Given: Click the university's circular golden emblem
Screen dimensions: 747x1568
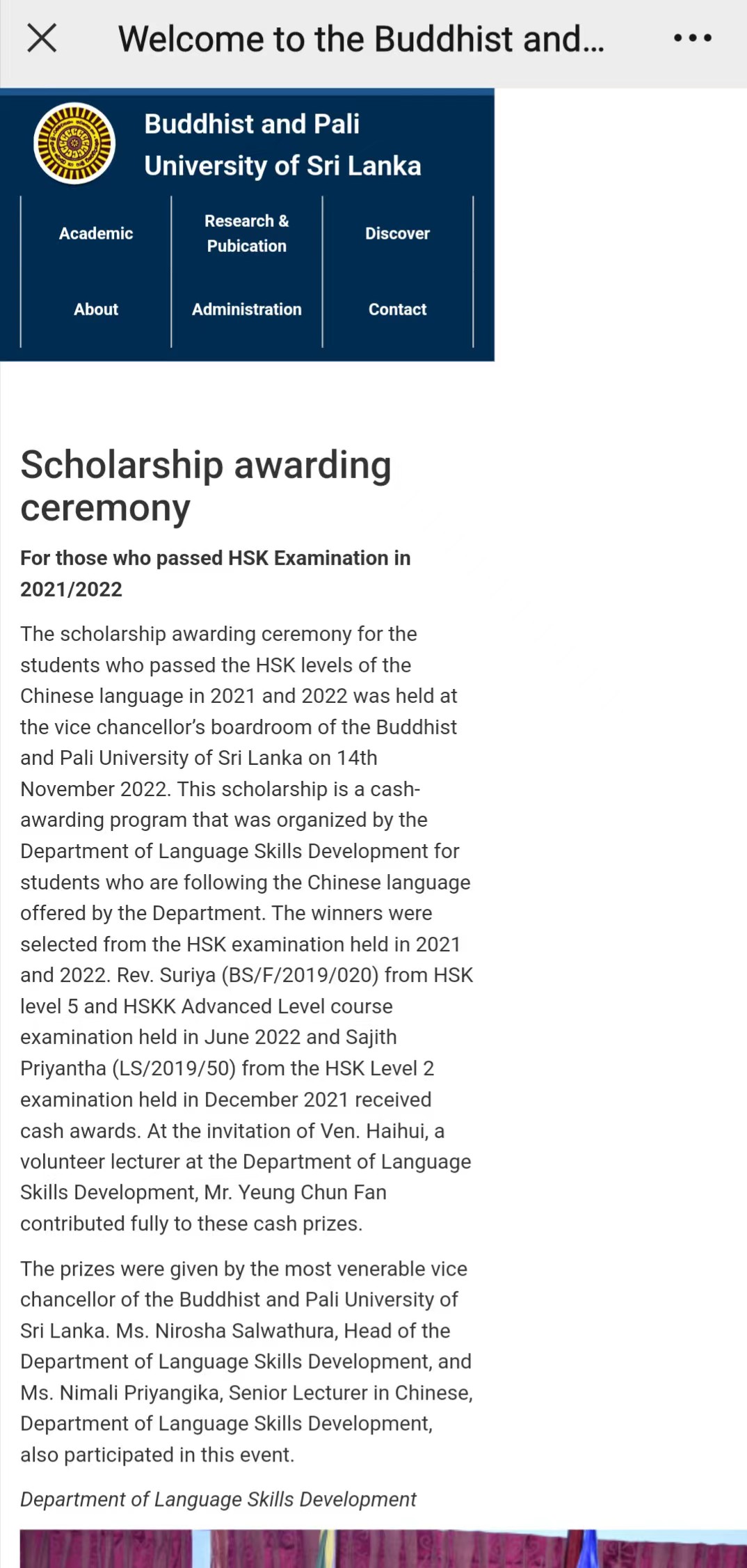Looking at the screenshot, I should (74, 144).
